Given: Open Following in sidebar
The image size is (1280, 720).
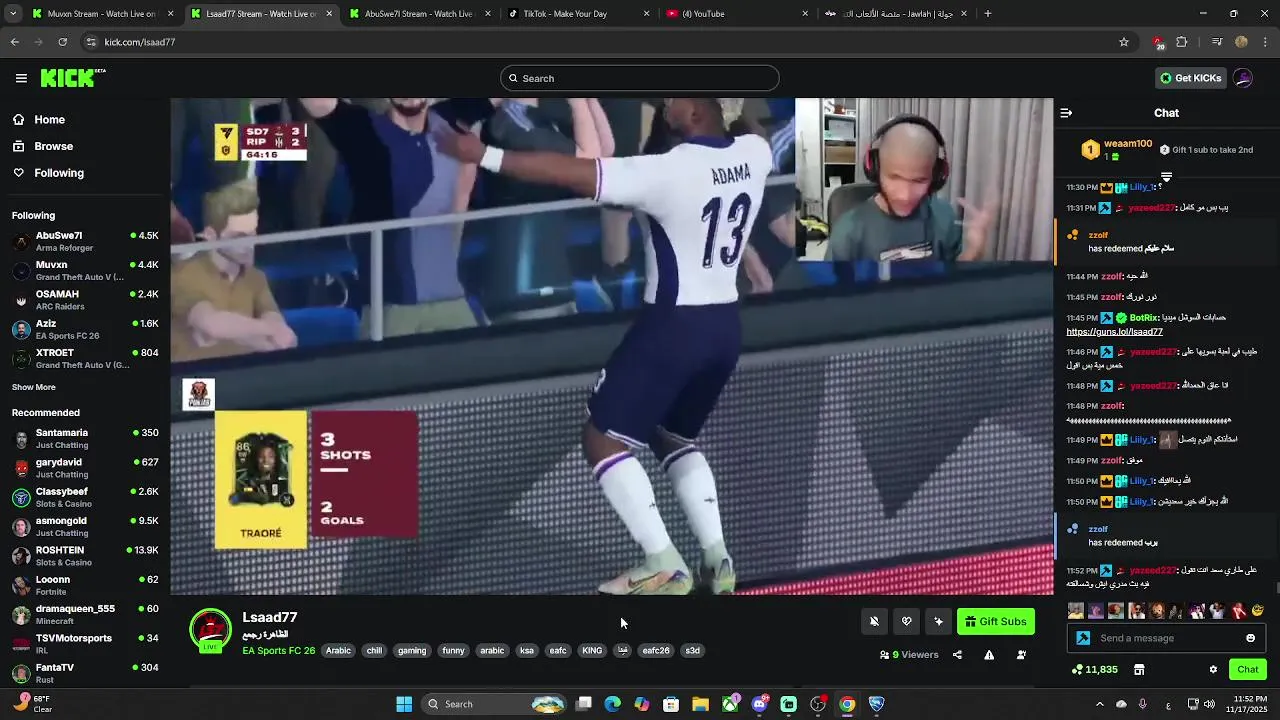Looking at the screenshot, I should [x=48, y=173].
